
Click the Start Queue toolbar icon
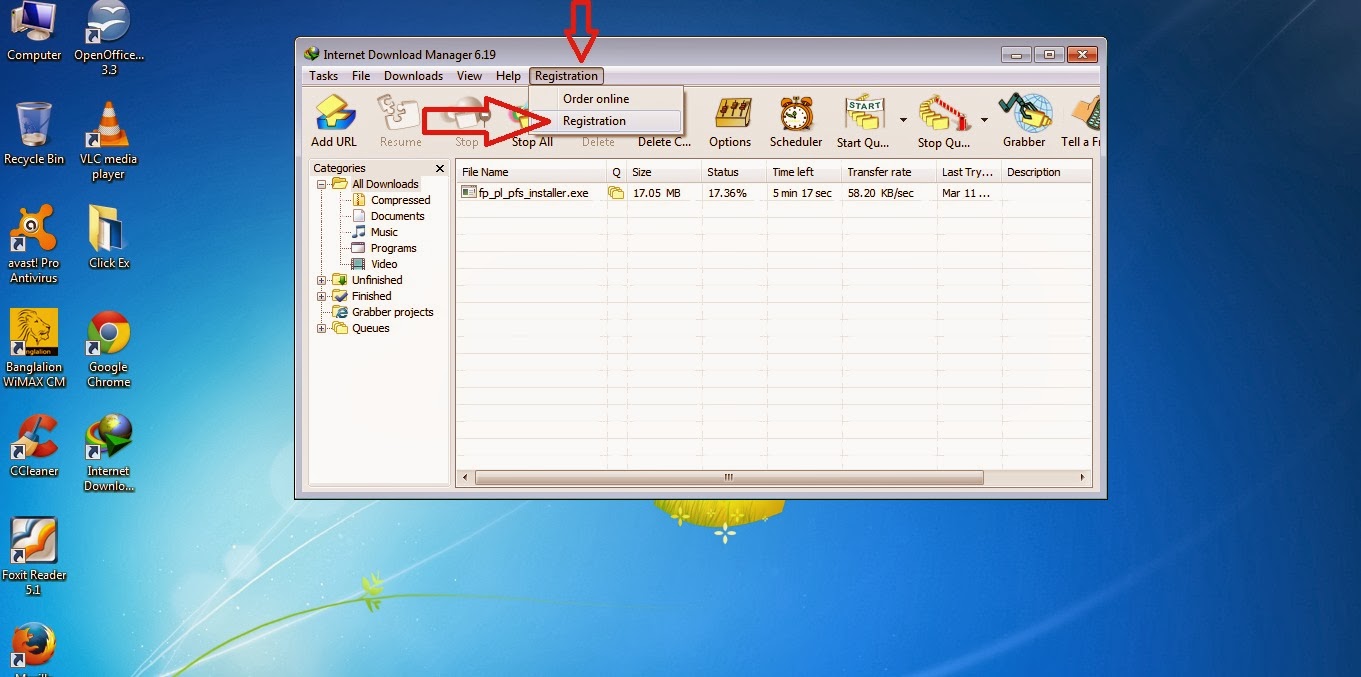863,122
